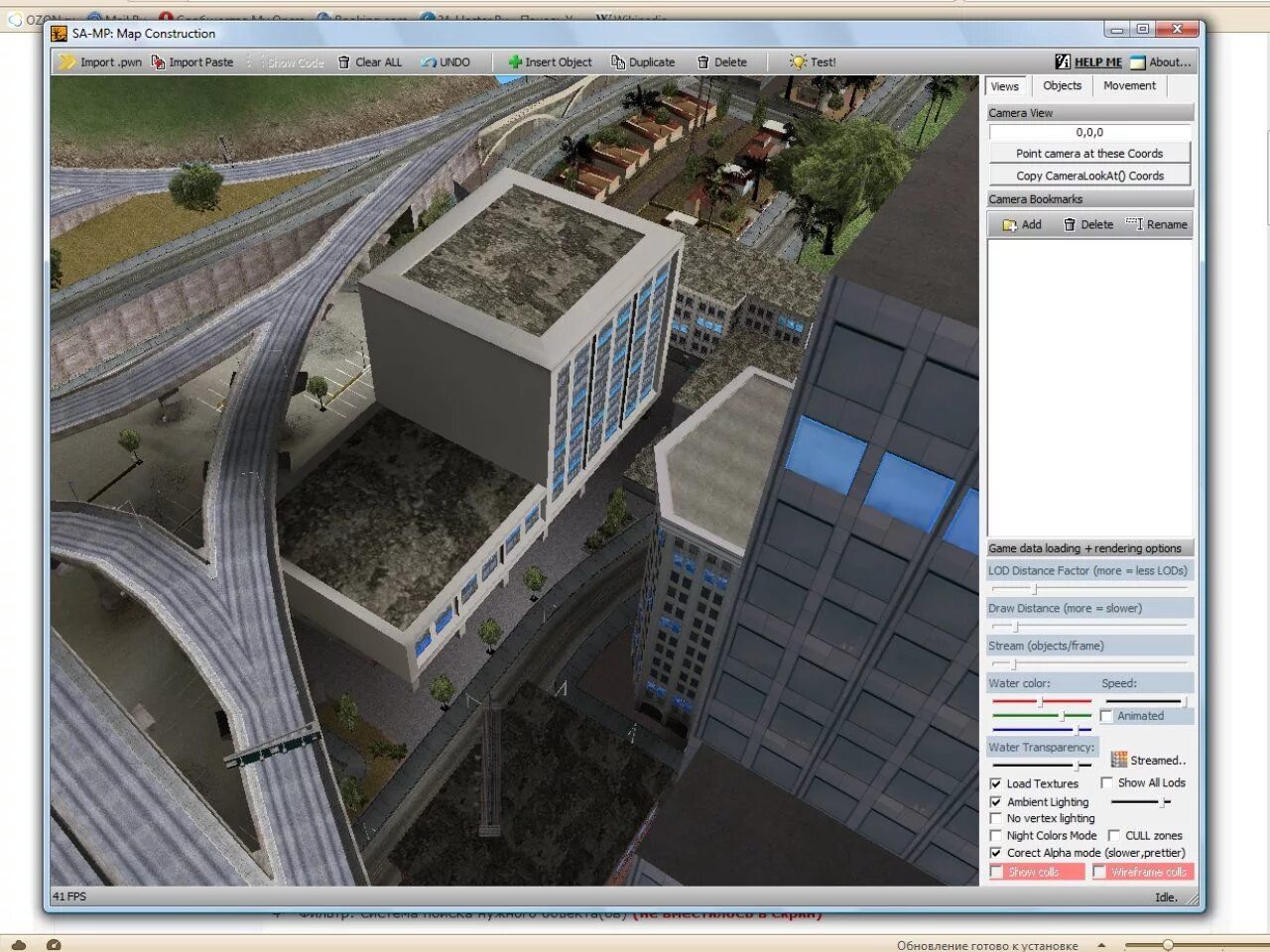This screenshot has width=1270, height=952.
Task: Uncheck Ambient Lighting
Action: click(x=996, y=801)
